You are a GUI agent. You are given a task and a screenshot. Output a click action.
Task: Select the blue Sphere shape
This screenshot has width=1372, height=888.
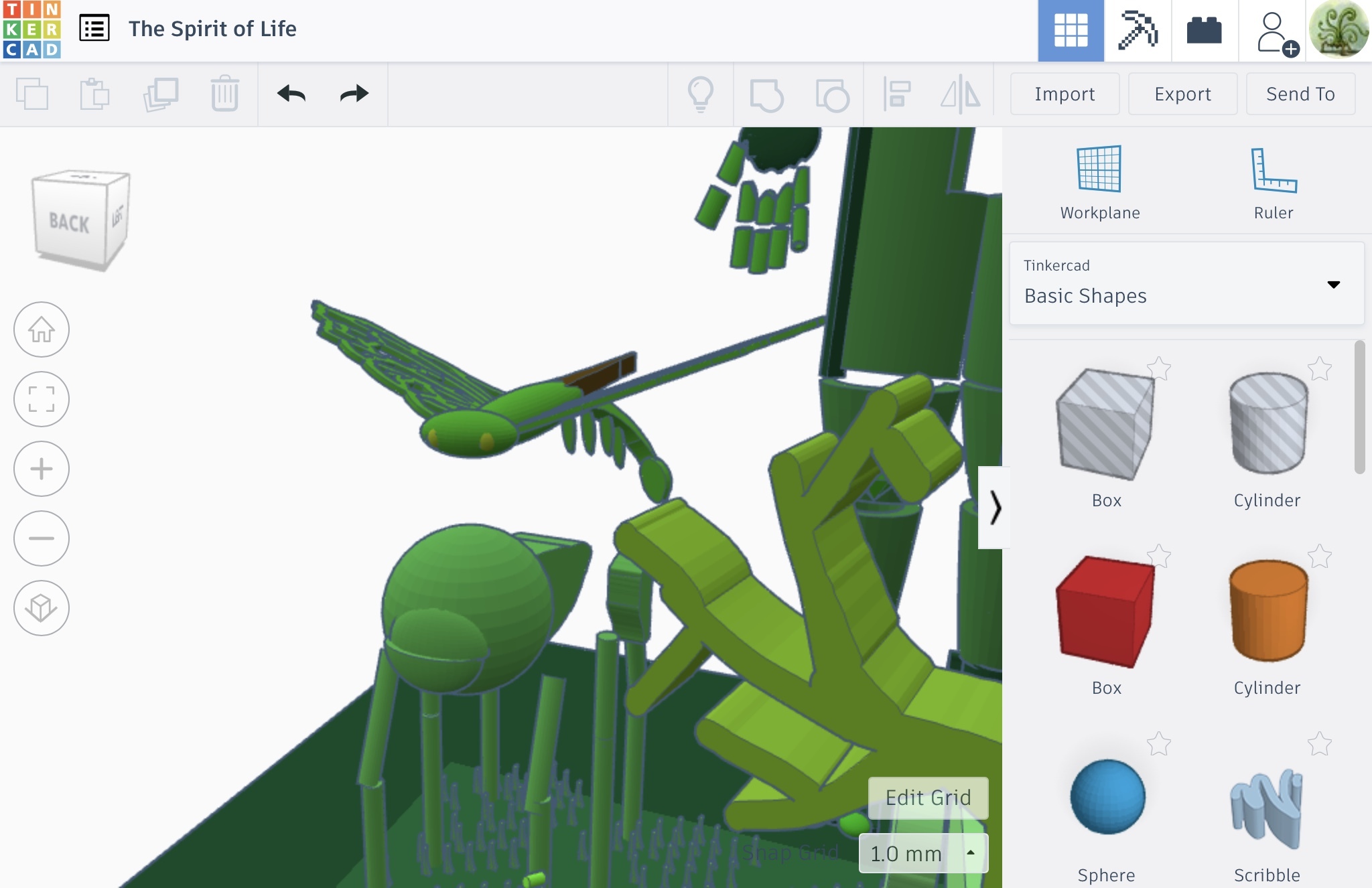click(x=1107, y=797)
